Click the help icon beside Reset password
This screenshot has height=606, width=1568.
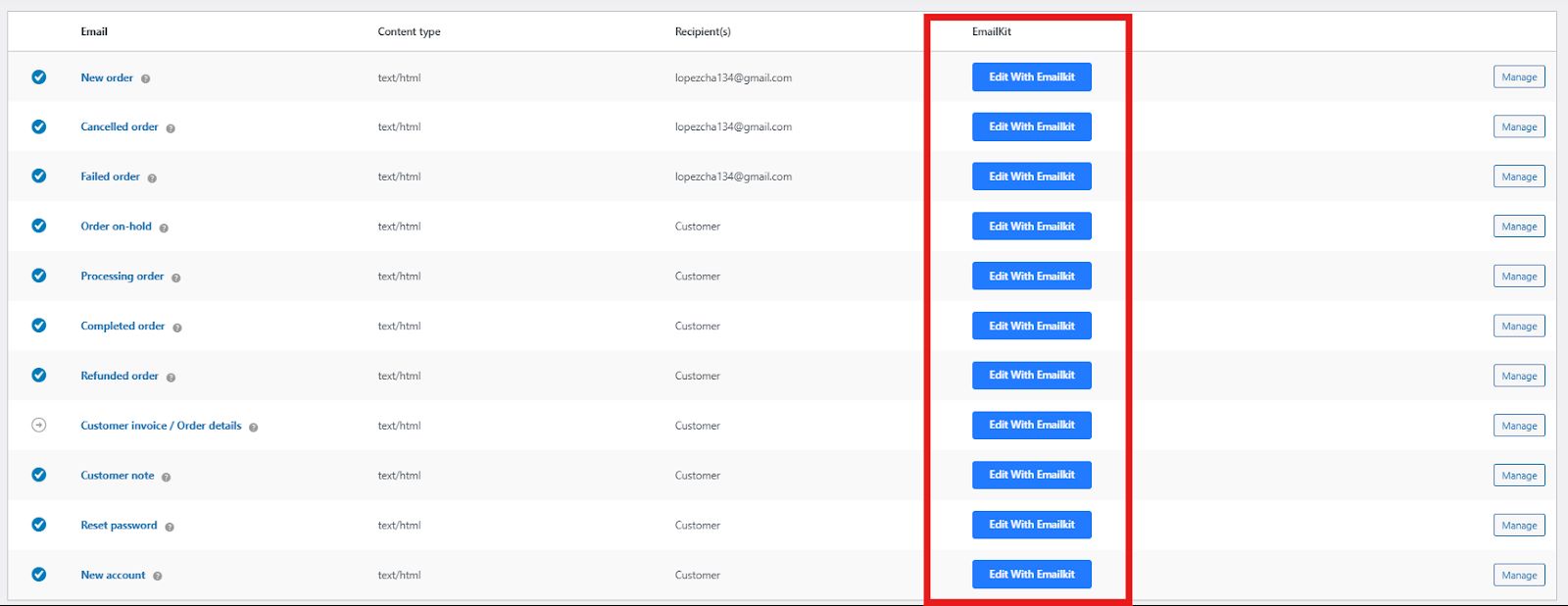[170, 527]
